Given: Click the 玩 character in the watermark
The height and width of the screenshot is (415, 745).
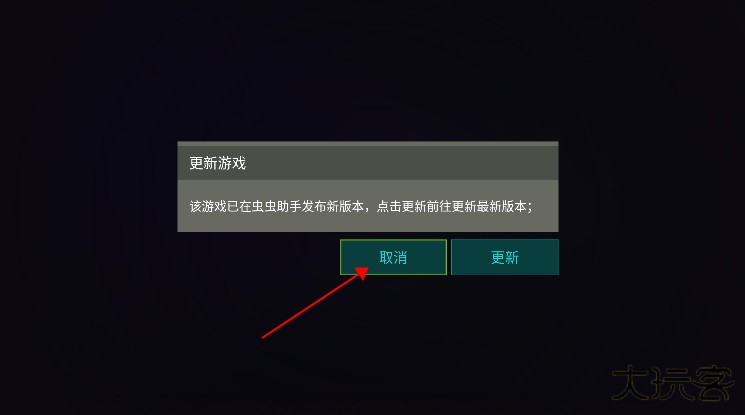Looking at the screenshot, I should click(x=670, y=383).
